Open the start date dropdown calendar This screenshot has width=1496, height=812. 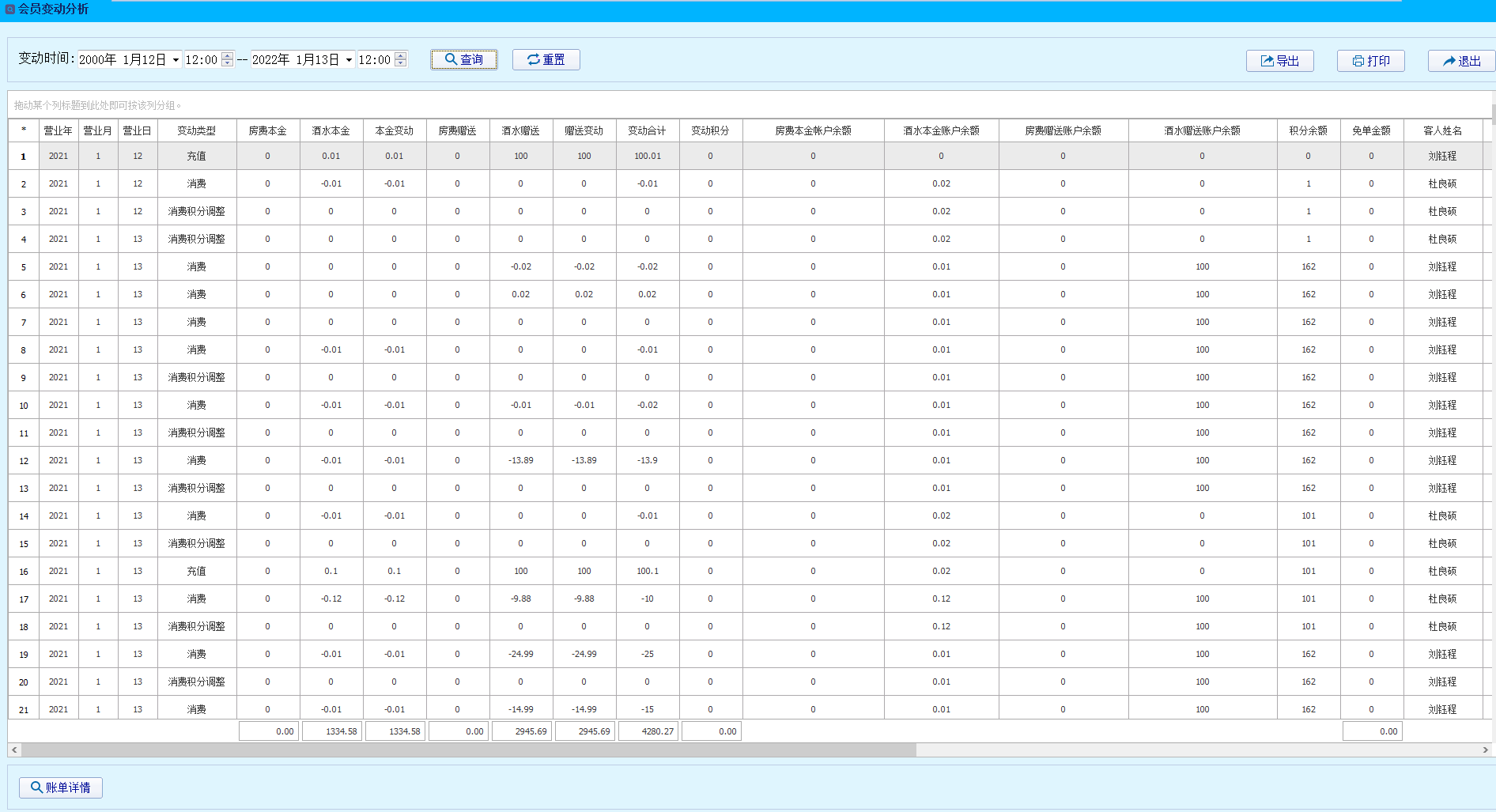click(x=176, y=60)
